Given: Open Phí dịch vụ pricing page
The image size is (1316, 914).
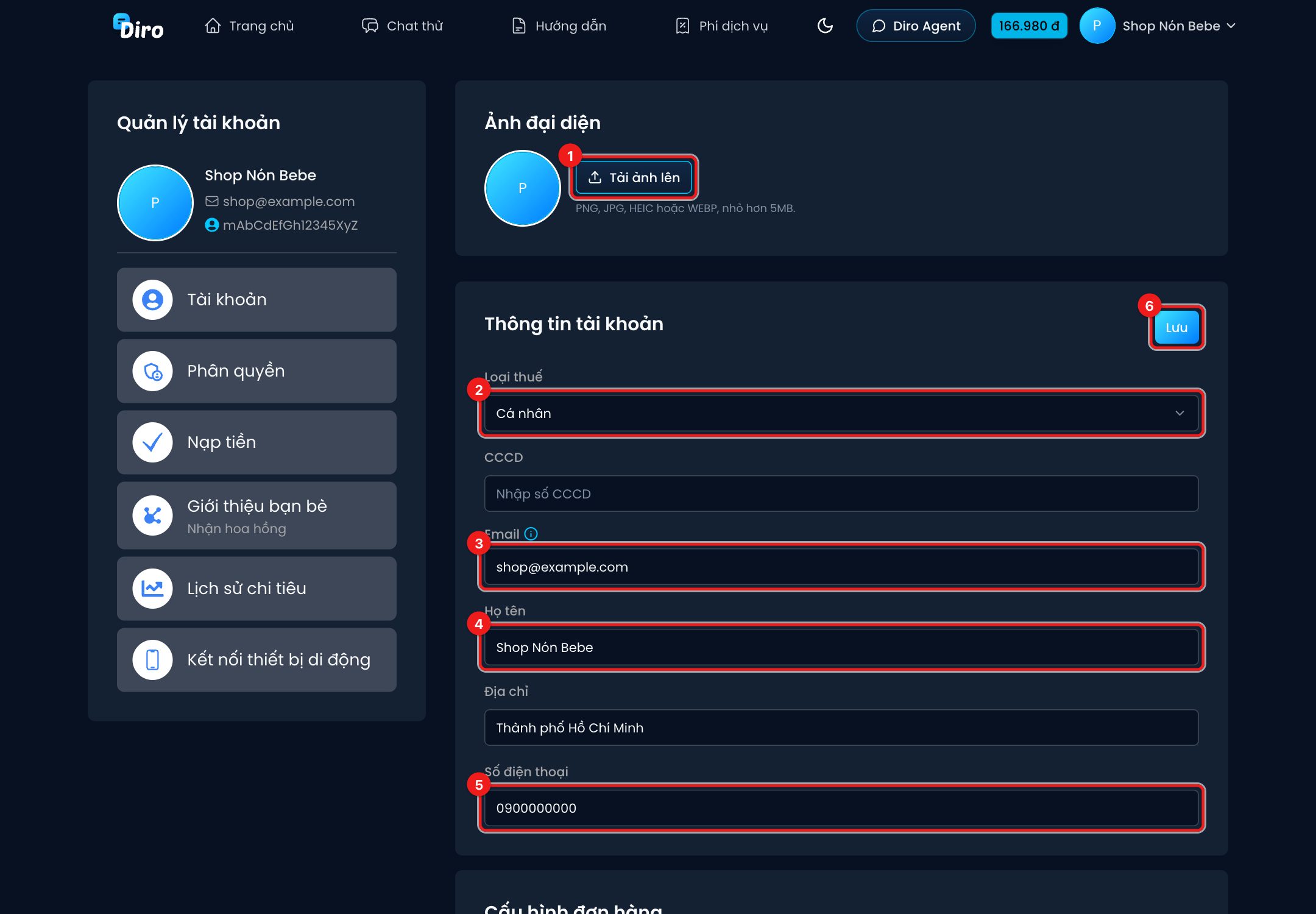Looking at the screenshot, I should click(721, 26).
